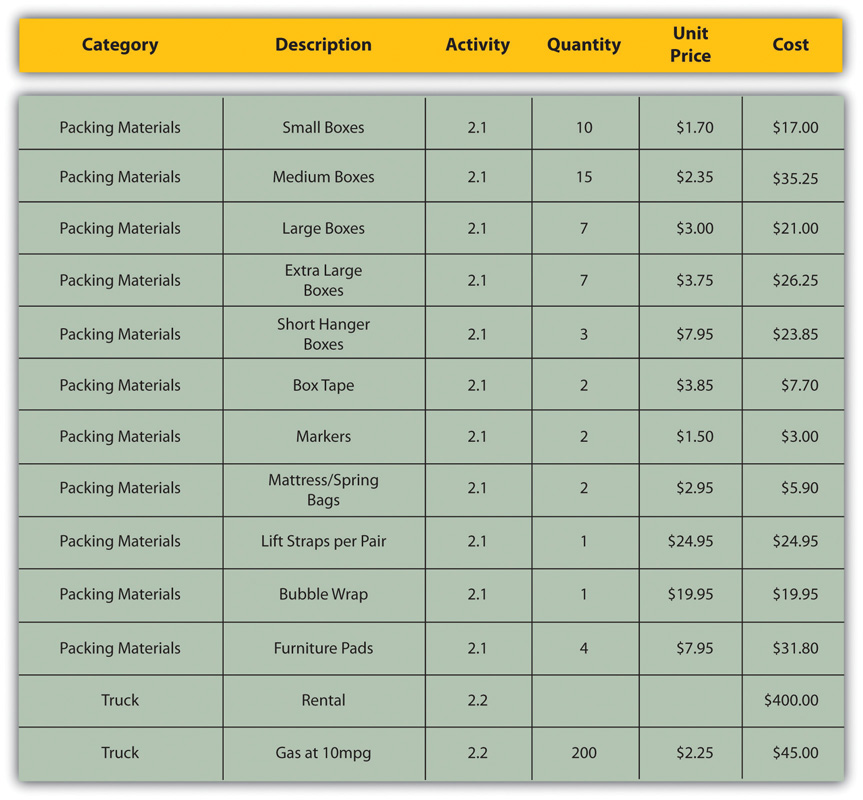Click the Category column header
Viewport: 863px width, 800px height.
(x=120, y=45)
